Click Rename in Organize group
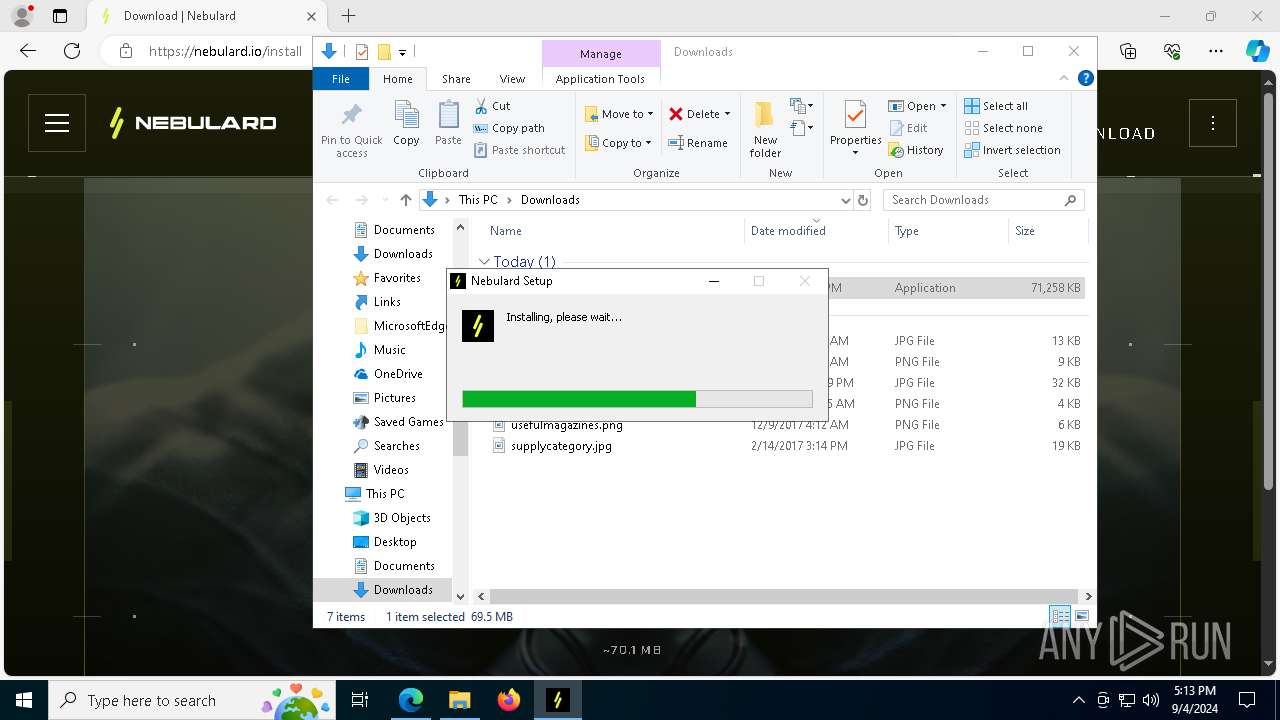The image size is (1280, 720). [x=698, y=143]
